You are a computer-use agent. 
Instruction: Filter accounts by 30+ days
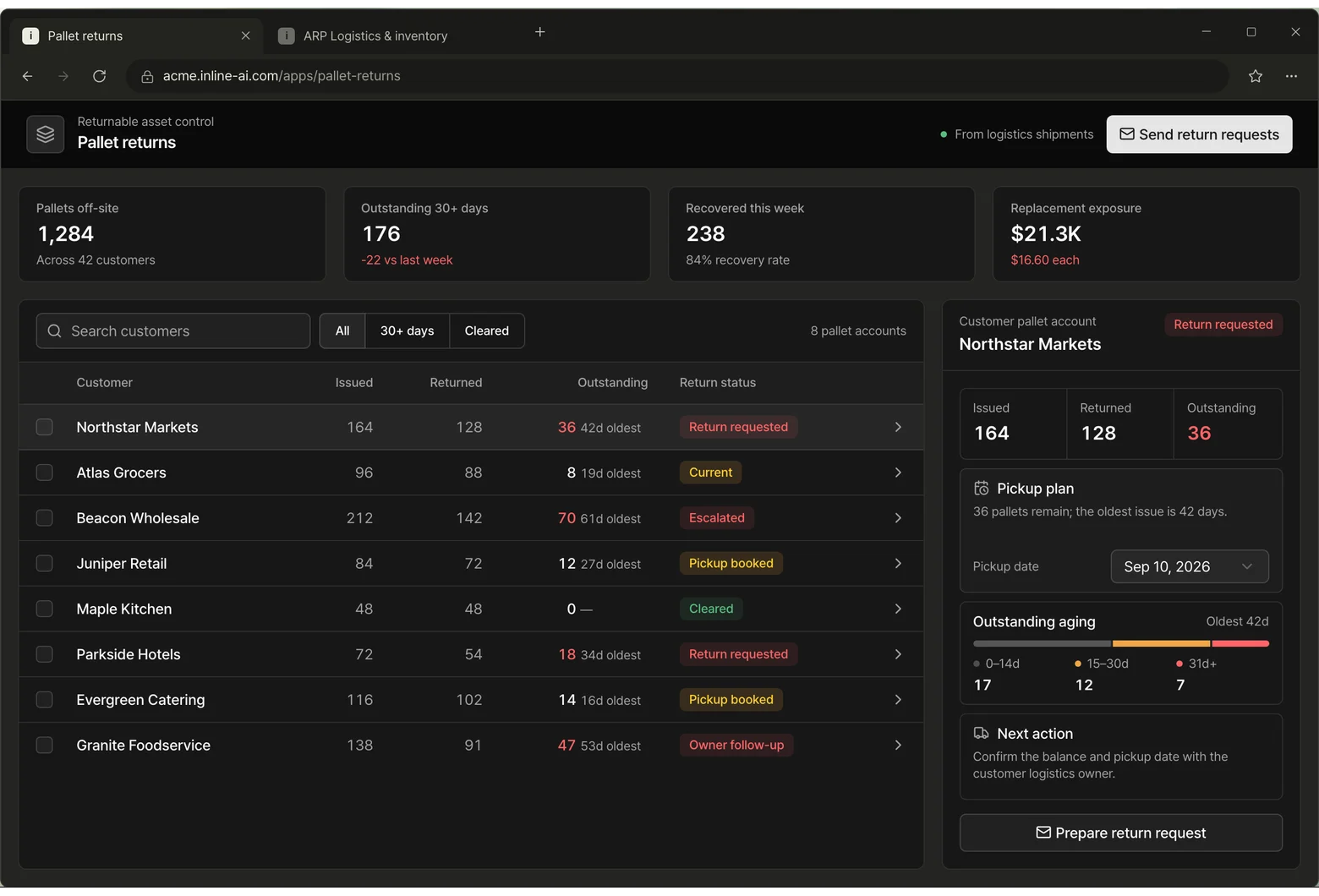408,331
